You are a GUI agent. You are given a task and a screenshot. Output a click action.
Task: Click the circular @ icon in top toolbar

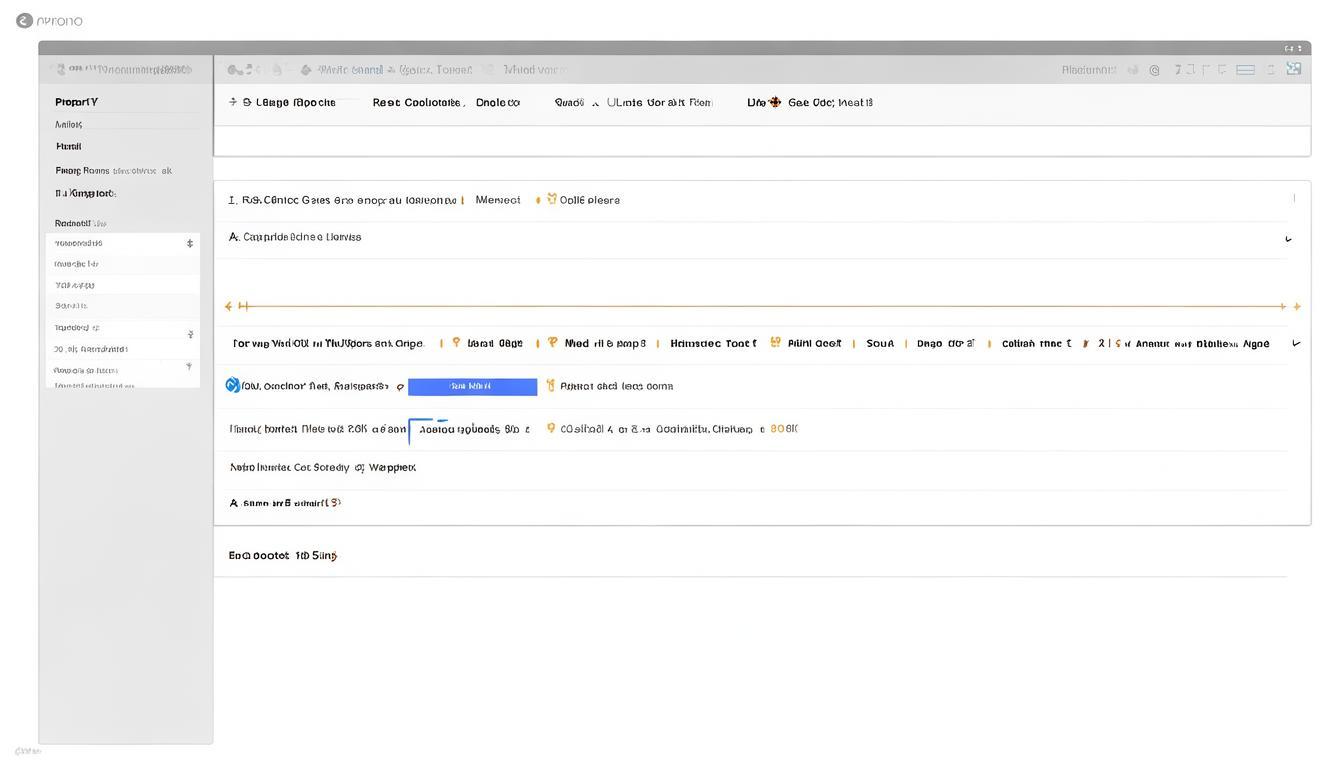(x=1154, y=70)
